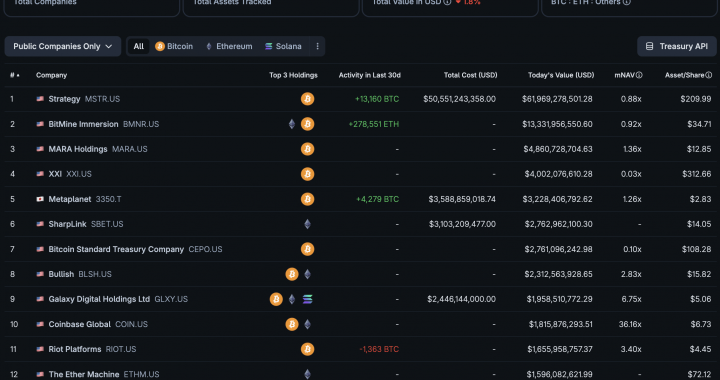Show Asset/Share info tooltip icon

click(709, 75)
